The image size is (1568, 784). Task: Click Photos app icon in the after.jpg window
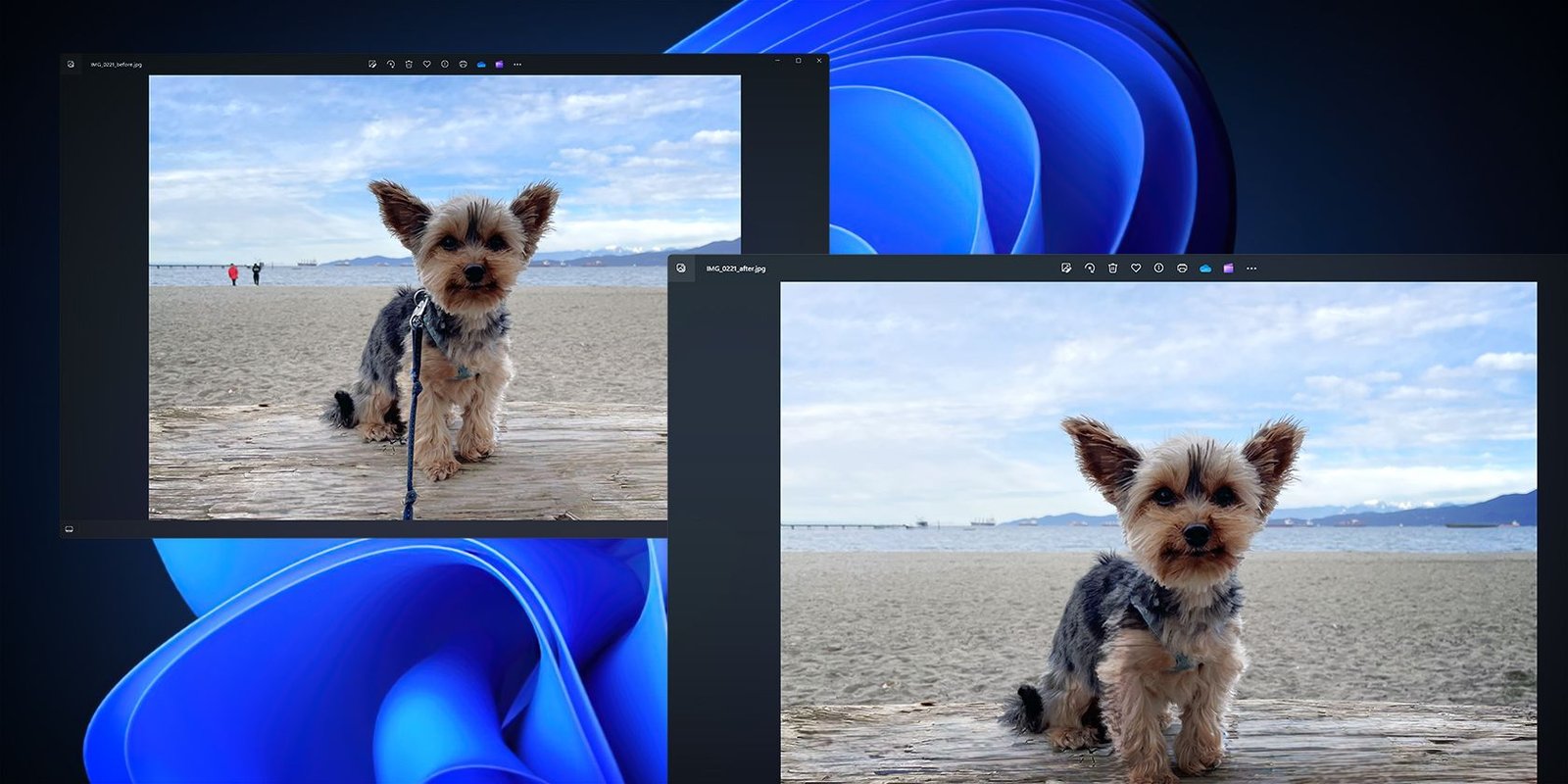(681, 269)
